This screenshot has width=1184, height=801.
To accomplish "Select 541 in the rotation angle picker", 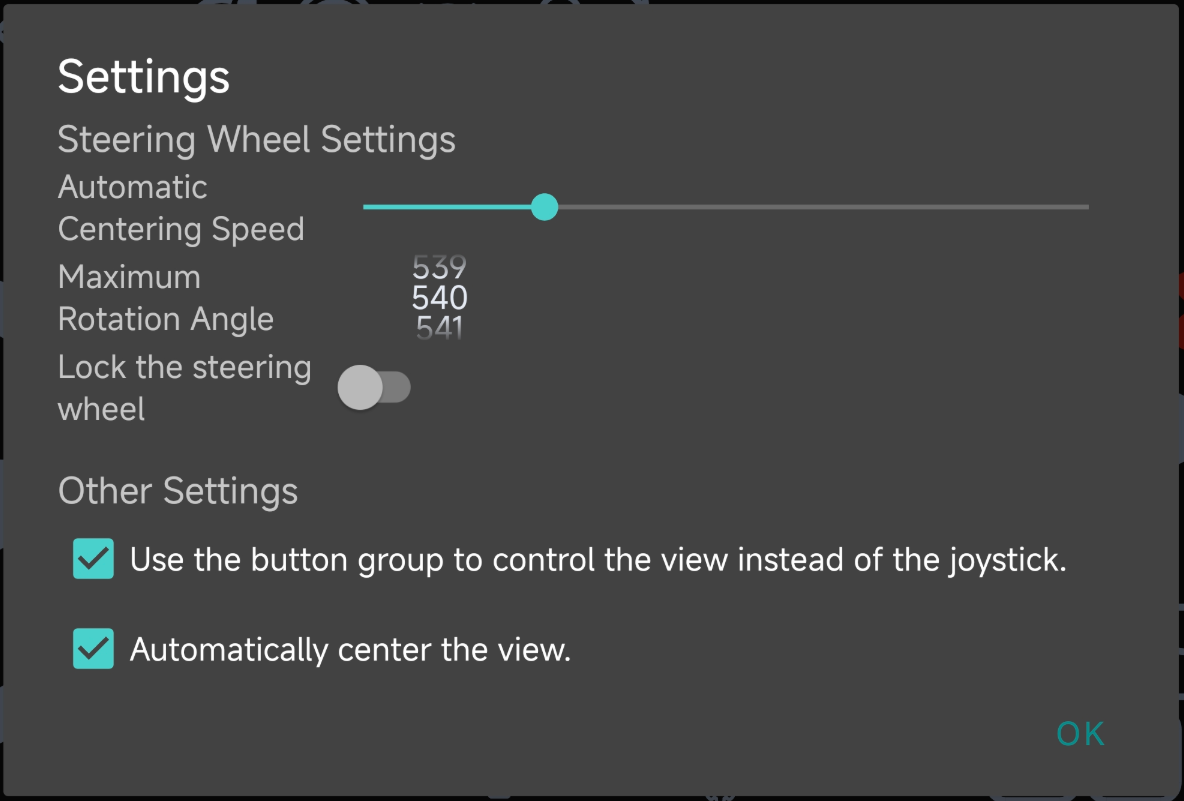I will point(439,329).
